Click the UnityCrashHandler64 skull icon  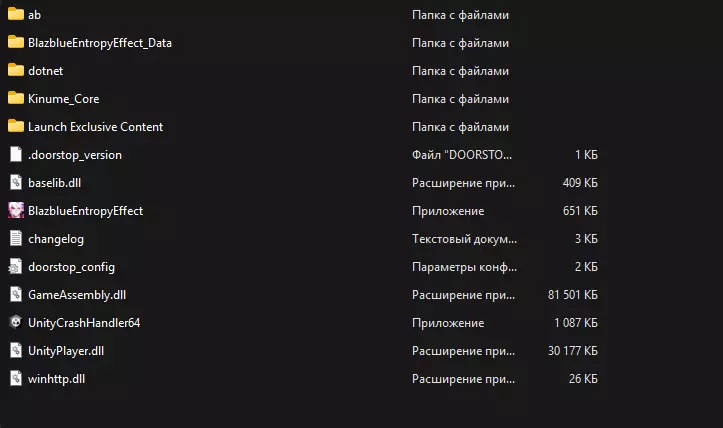15,323
